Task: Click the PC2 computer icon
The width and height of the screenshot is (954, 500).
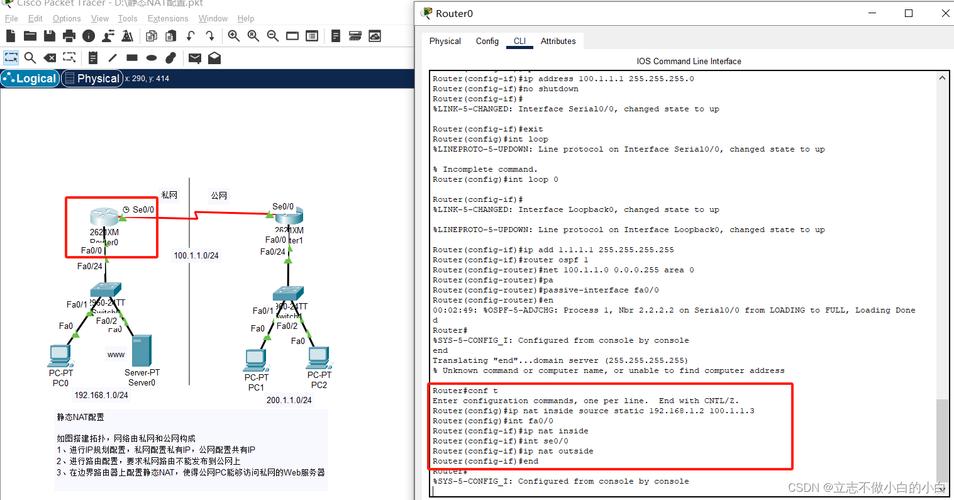Action: [x=319, y=358]
